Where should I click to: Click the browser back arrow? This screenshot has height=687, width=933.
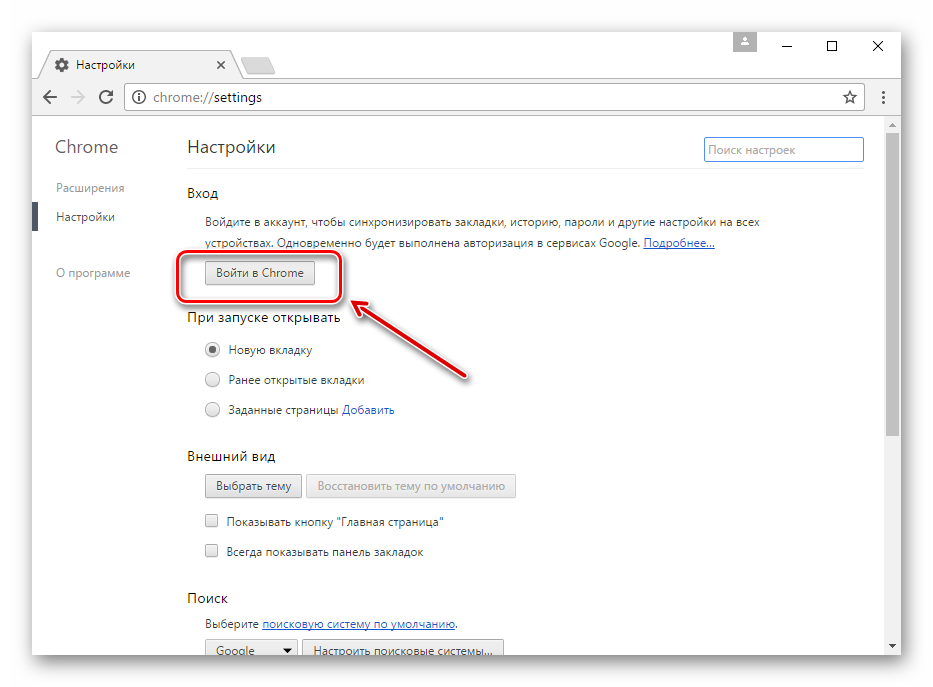(50, 98)
